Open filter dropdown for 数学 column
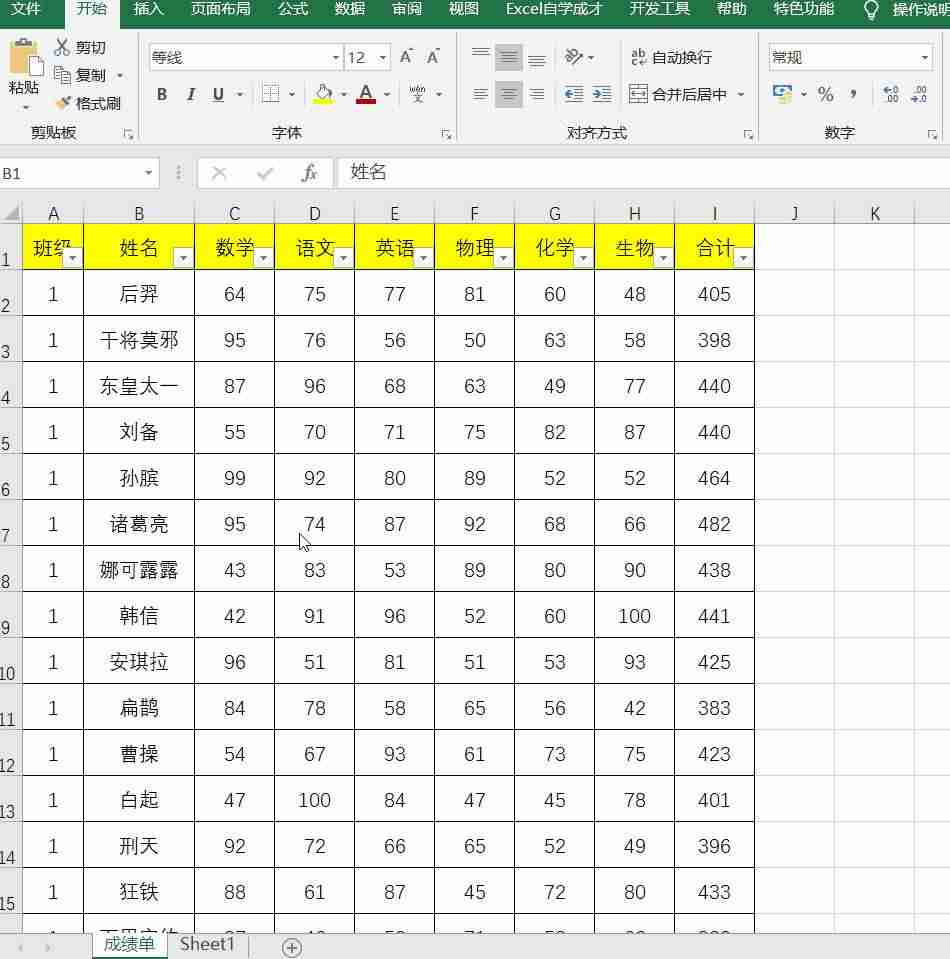Image resolution: width=950 pixels, height=959 pixels. pyautogui.click(x=263, y=258)
